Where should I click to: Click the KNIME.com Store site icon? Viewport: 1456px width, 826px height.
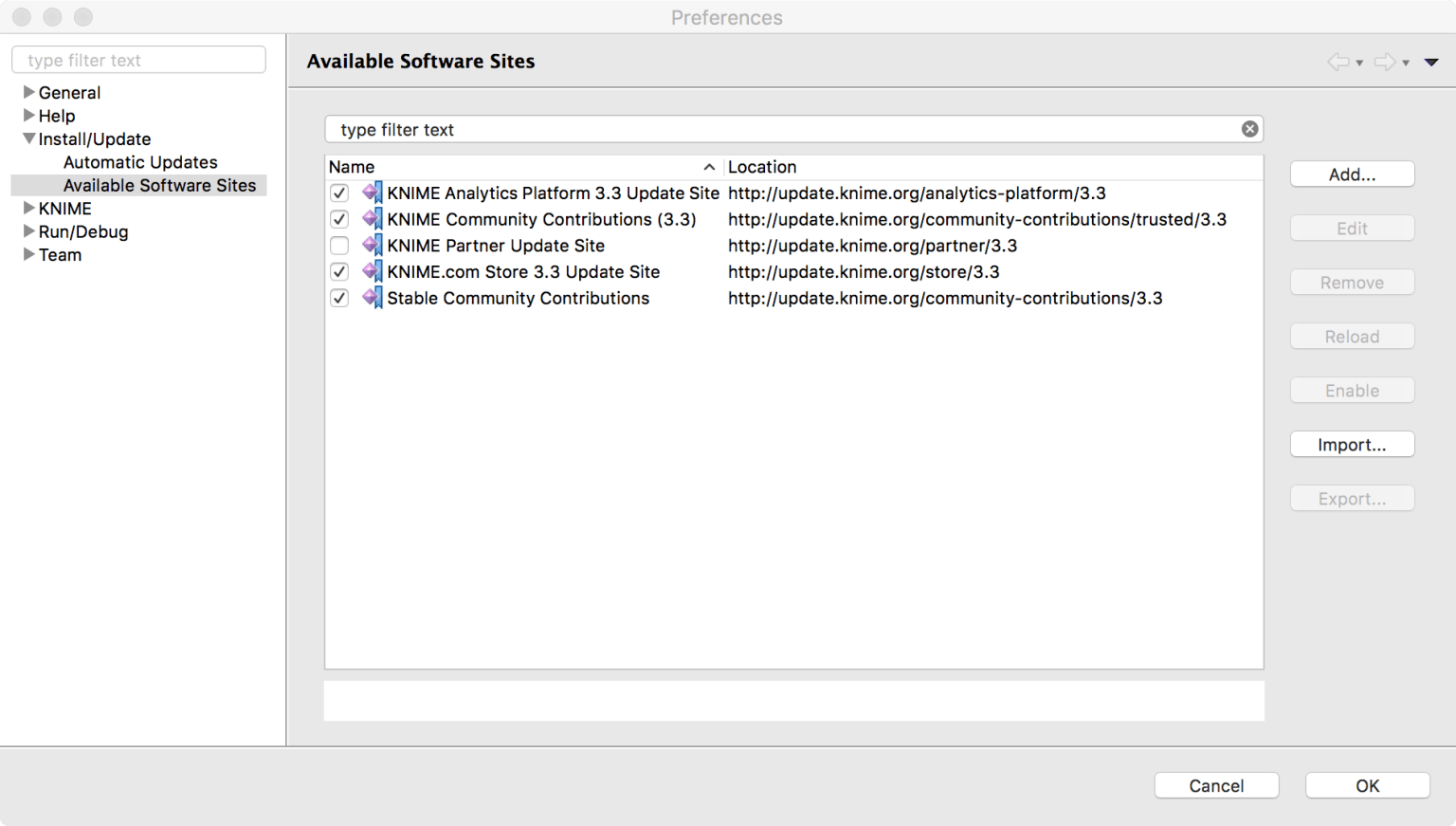pyautogui.click(x=373, y=271)
